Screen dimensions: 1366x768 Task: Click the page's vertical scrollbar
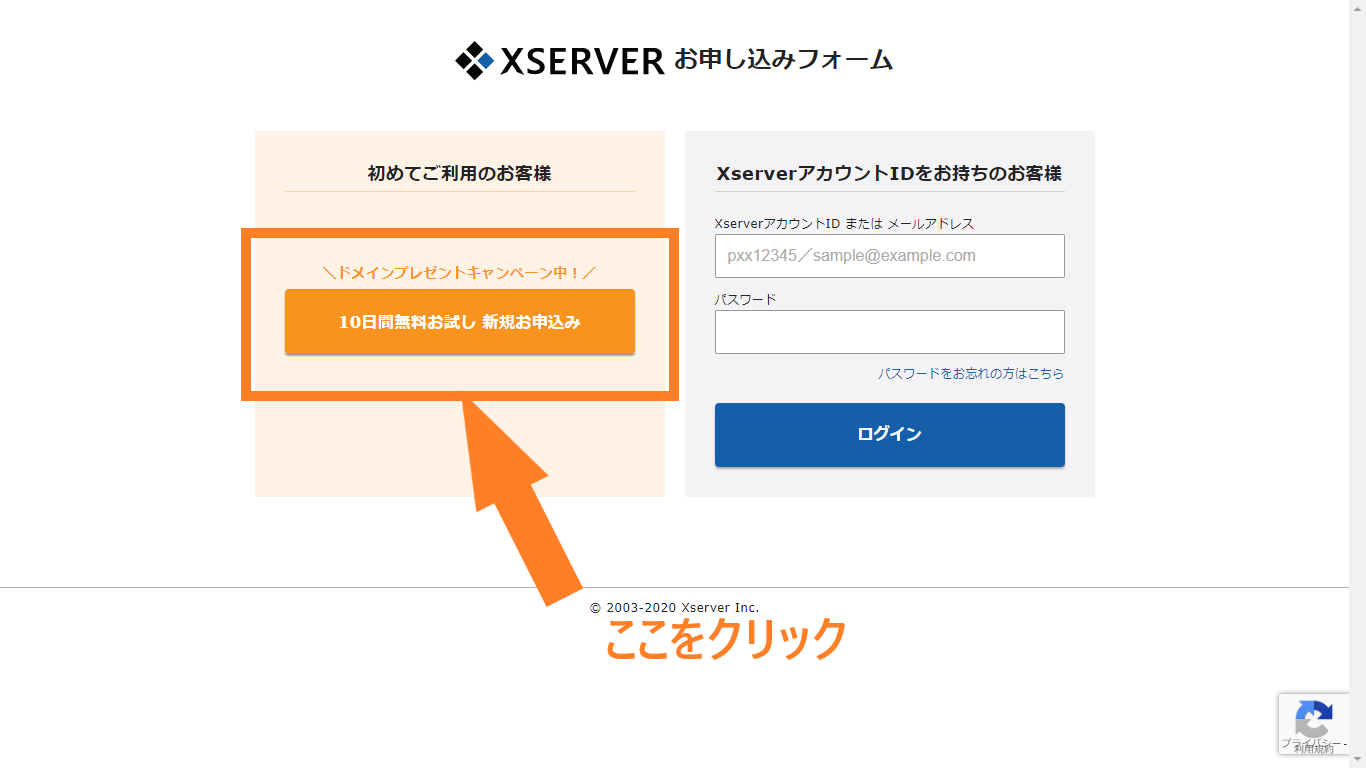1358,384
